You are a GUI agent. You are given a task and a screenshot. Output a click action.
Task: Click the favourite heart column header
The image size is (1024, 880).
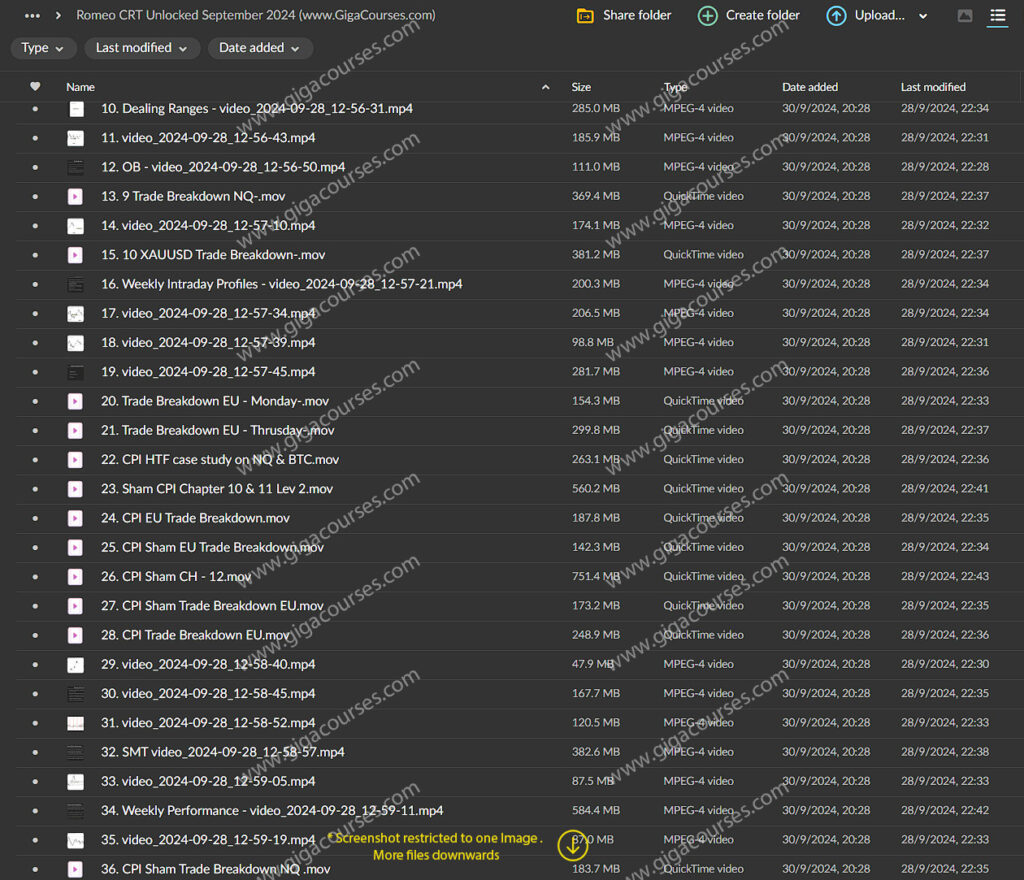coord(36,87)
